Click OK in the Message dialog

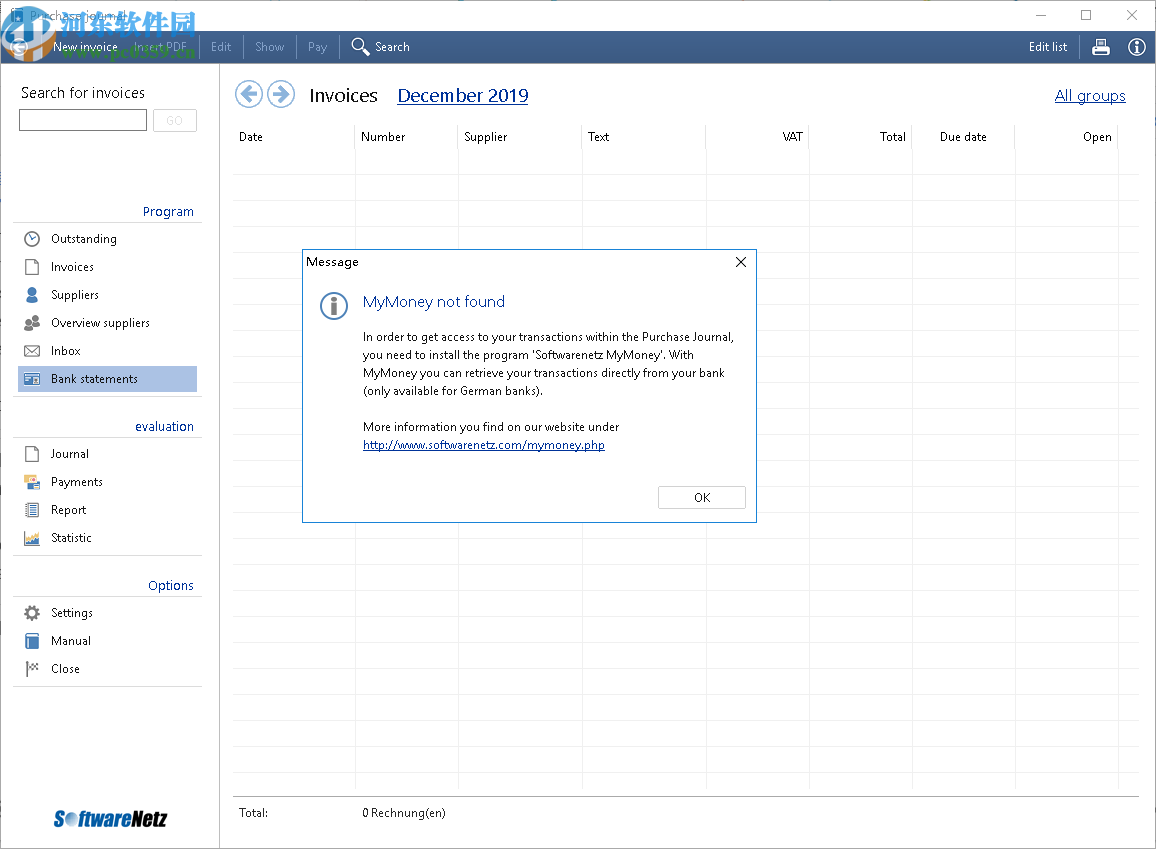click(x=702, y=497)
